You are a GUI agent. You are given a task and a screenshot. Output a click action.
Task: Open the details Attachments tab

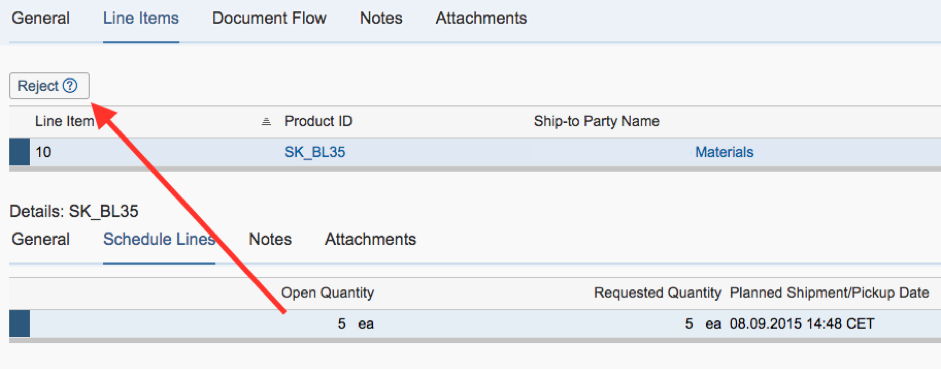coord(370,239)
